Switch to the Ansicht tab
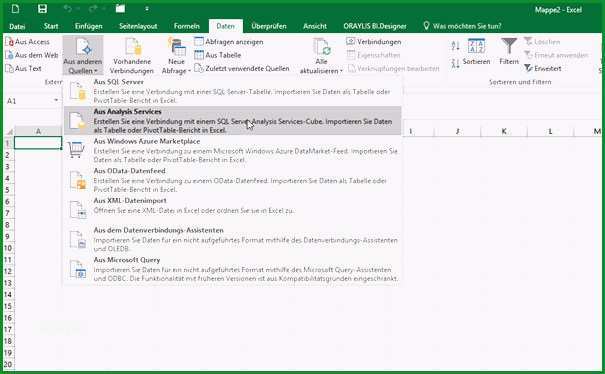The image size is (605, 374). pos(315,26)
